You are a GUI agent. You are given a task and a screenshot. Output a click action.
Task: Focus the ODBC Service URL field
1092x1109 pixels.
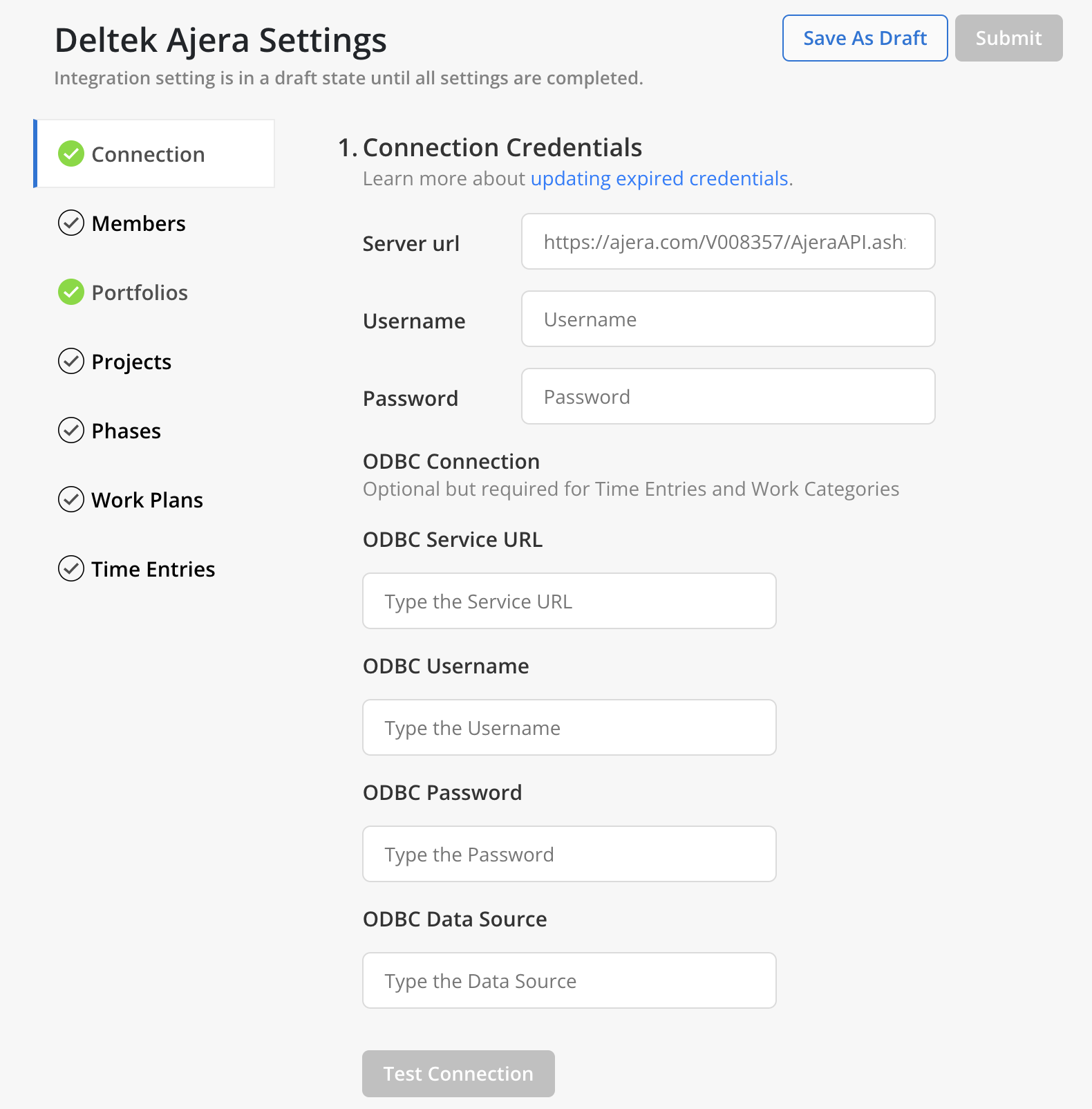pyautogui.click(x=569, y=601)
